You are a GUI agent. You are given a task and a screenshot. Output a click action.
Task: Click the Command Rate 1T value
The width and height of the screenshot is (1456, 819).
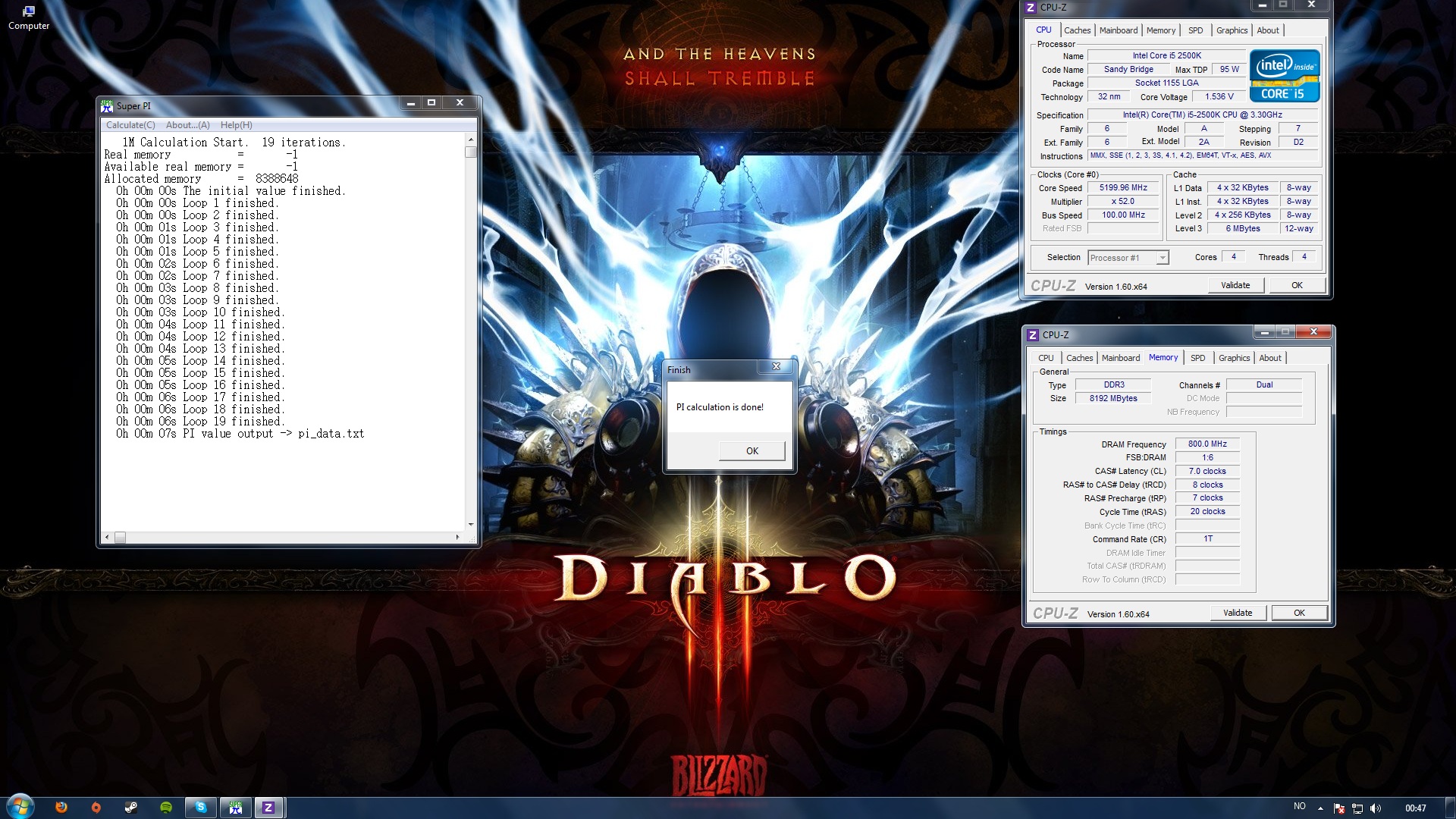[1207, 538]
